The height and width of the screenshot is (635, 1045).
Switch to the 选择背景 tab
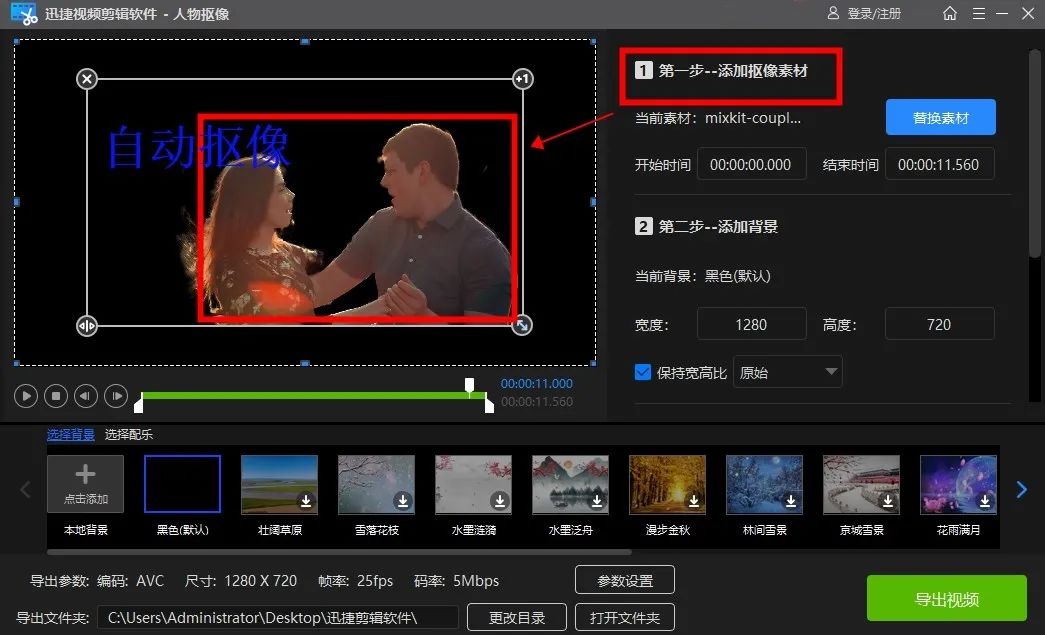pyautogui.click(x=70, y=436)
